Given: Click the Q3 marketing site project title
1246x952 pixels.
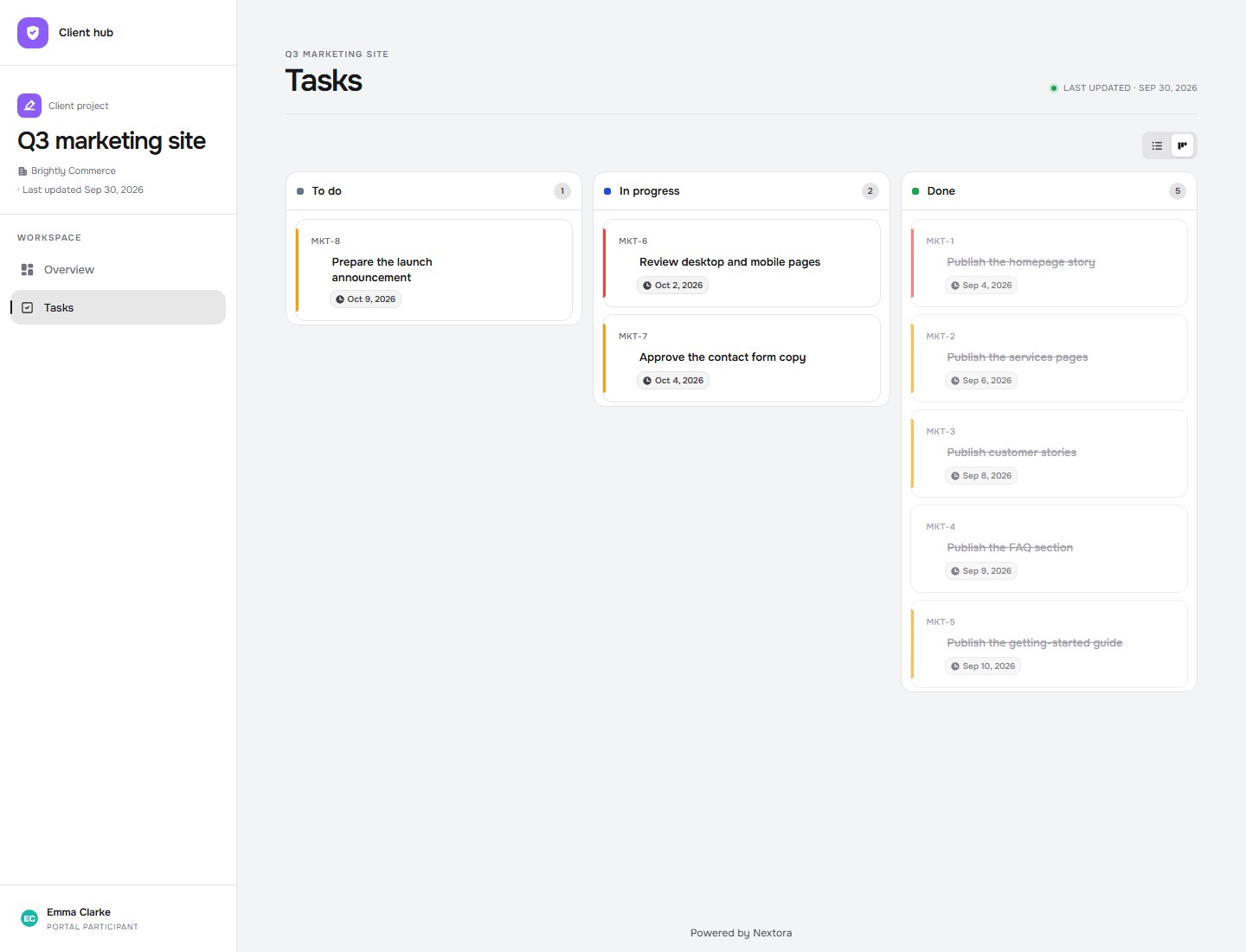Looking at the screenshot, I should 112,141.
